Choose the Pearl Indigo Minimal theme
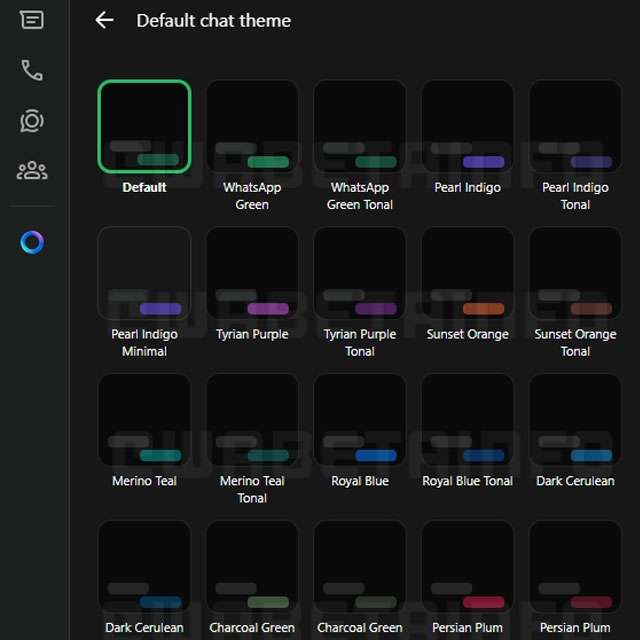This screenshot has width=640, height=640. coord(144,273)
